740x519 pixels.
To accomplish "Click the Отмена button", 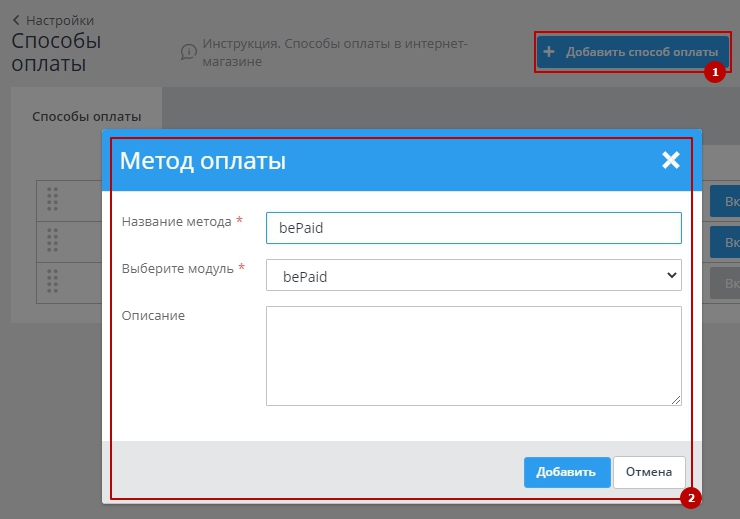I will point(649,472).
